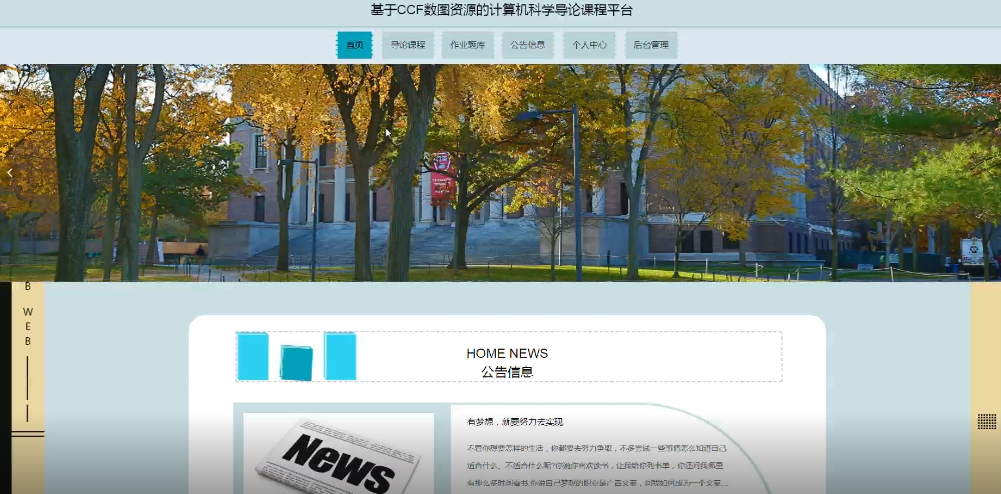Viewport: 1001px width, 494px height.
Task: Show the previous carousel banner image
Action: [x=10, y=173]
